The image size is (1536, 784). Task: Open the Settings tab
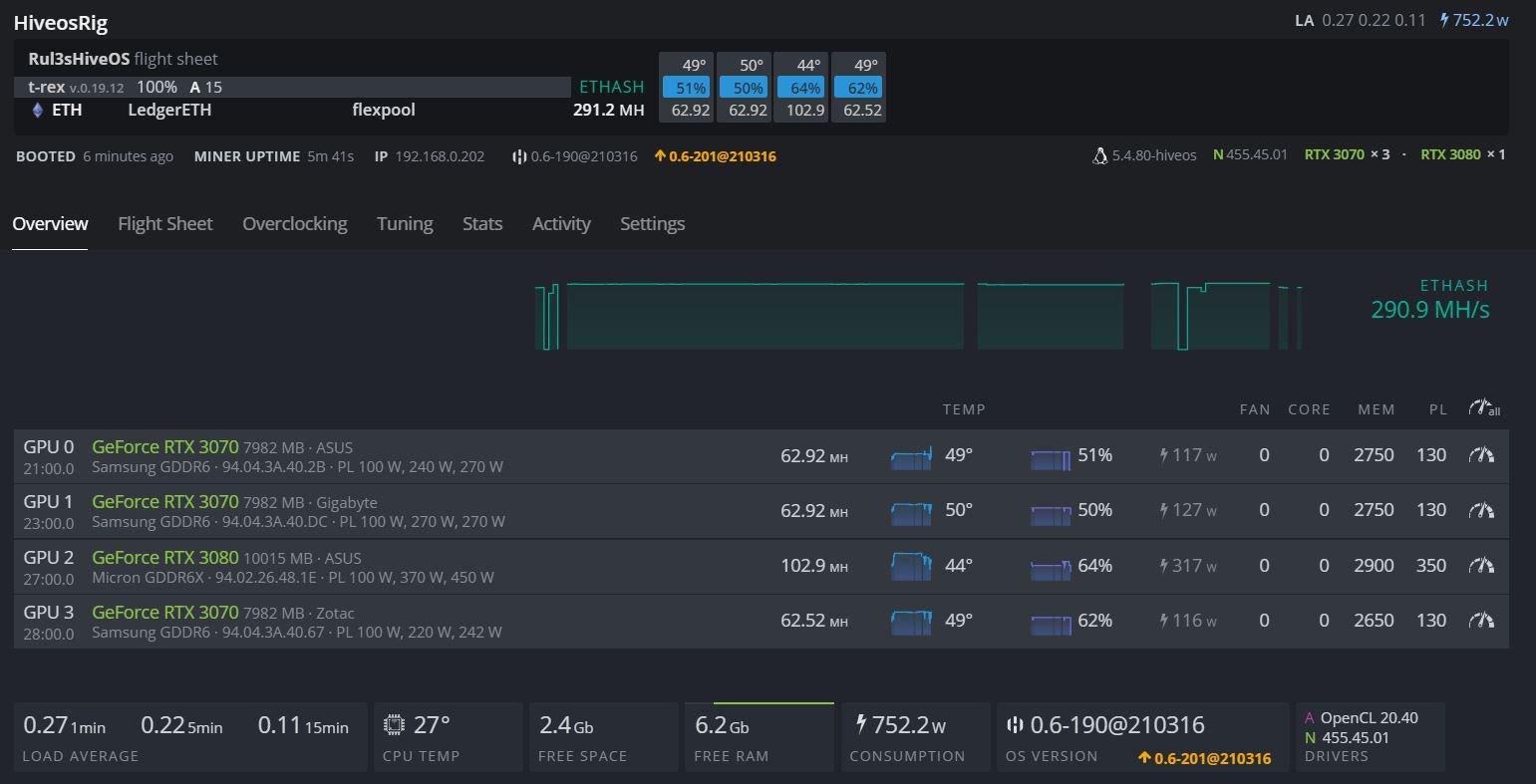pyautogui.click(x=652, y=223)
